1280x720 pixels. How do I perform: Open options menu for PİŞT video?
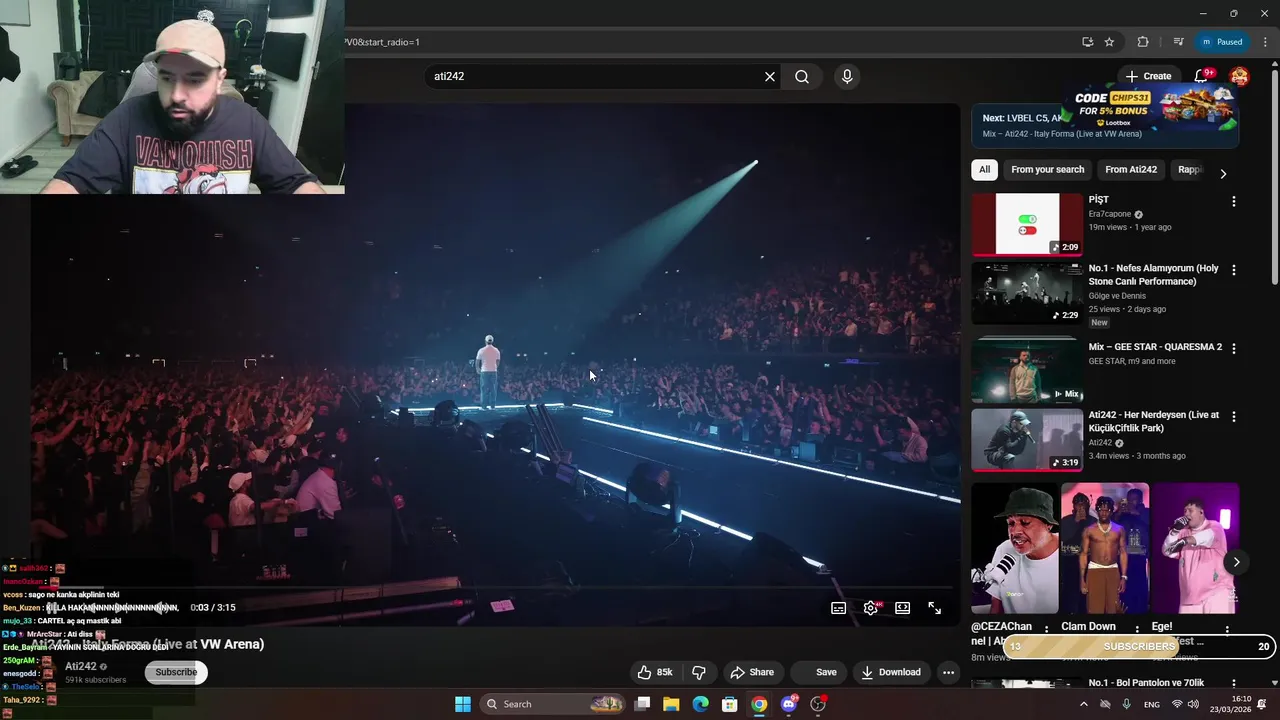(x=1233, y=201)
